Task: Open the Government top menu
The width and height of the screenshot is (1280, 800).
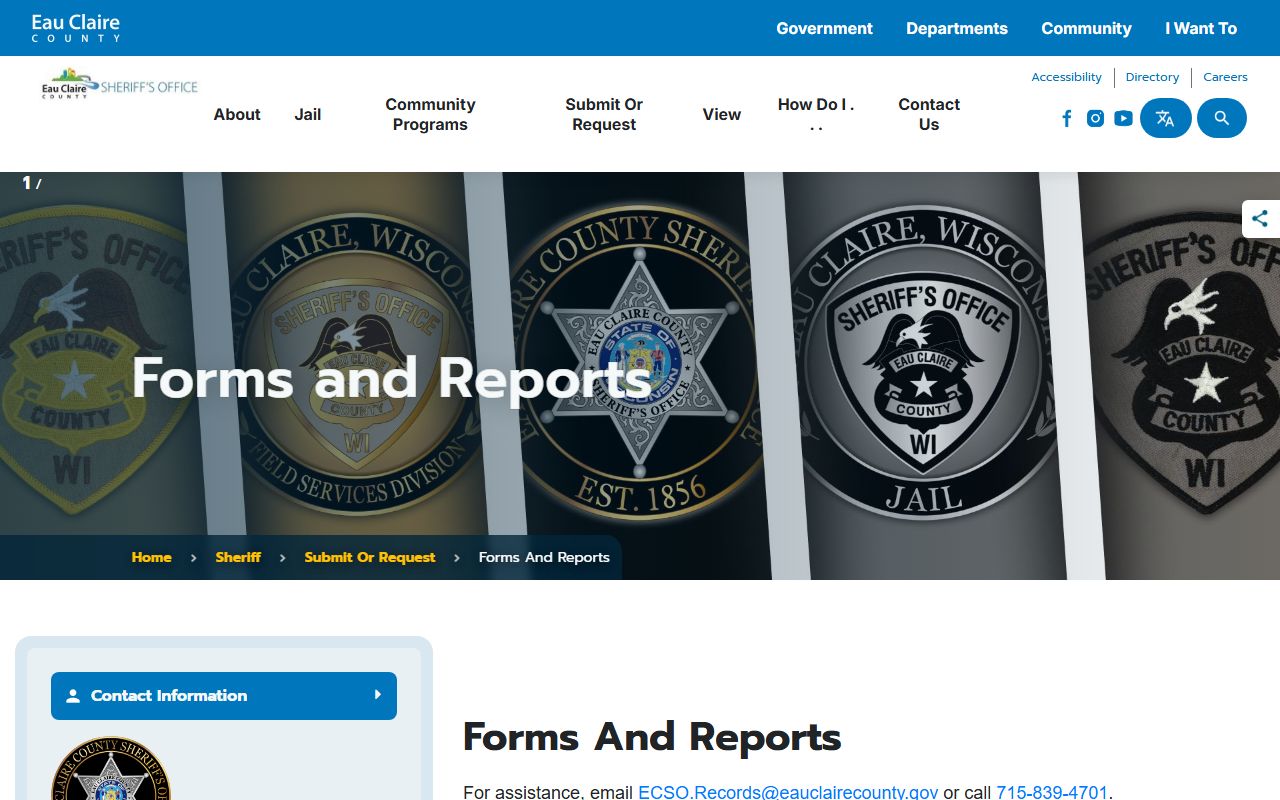Action: pos(825,28)
